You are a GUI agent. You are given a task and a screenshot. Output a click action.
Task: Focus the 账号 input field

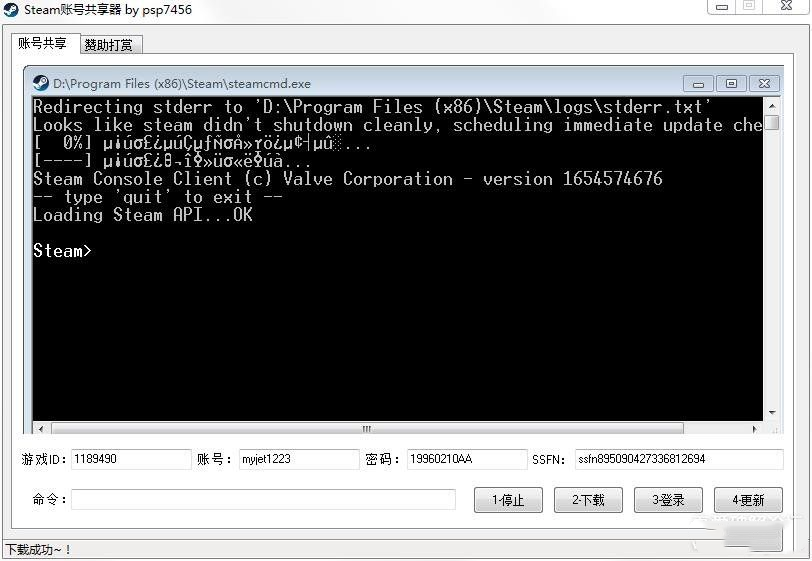click(299, 459)
